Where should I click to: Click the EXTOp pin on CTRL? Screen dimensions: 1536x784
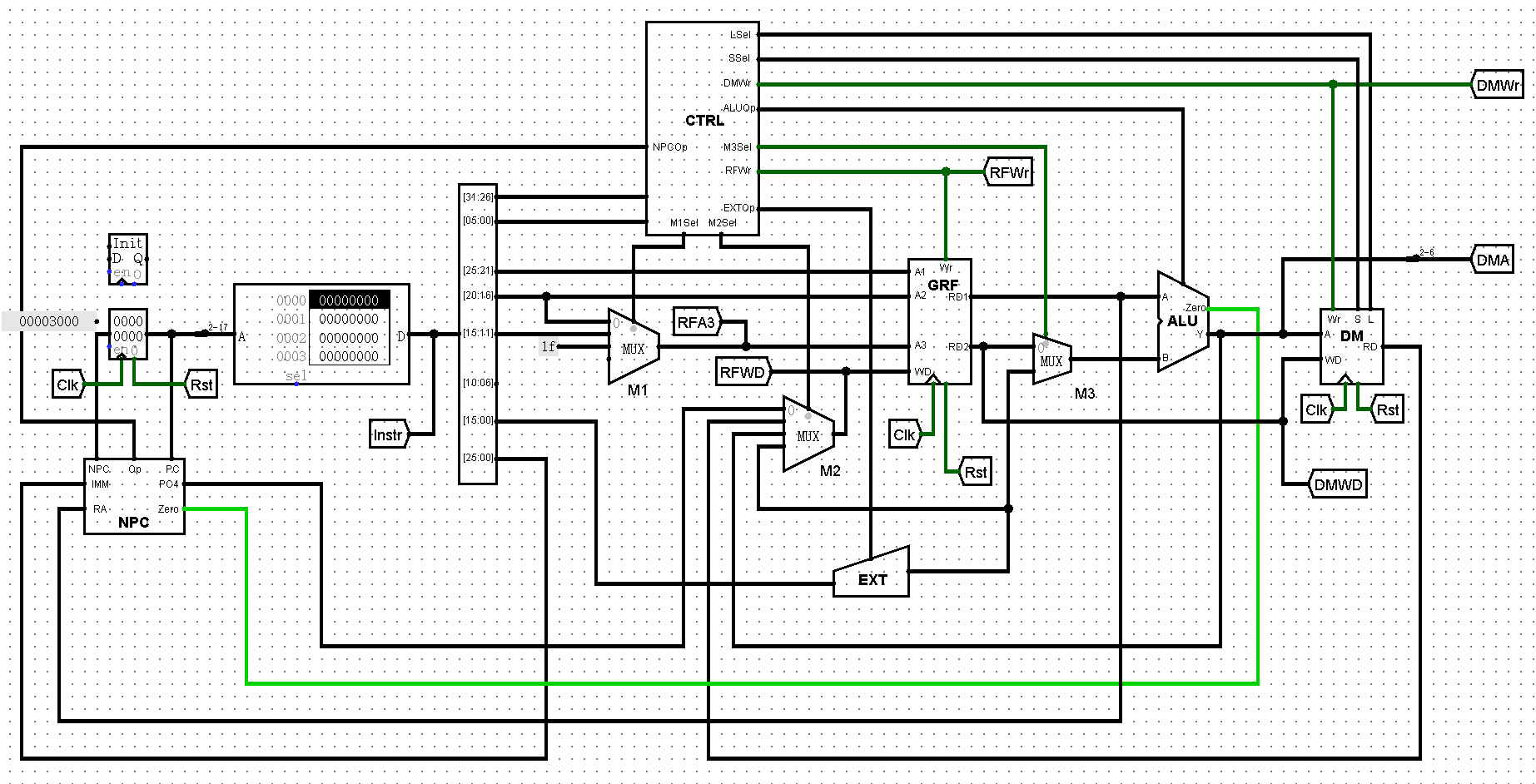tap(739, 208)
